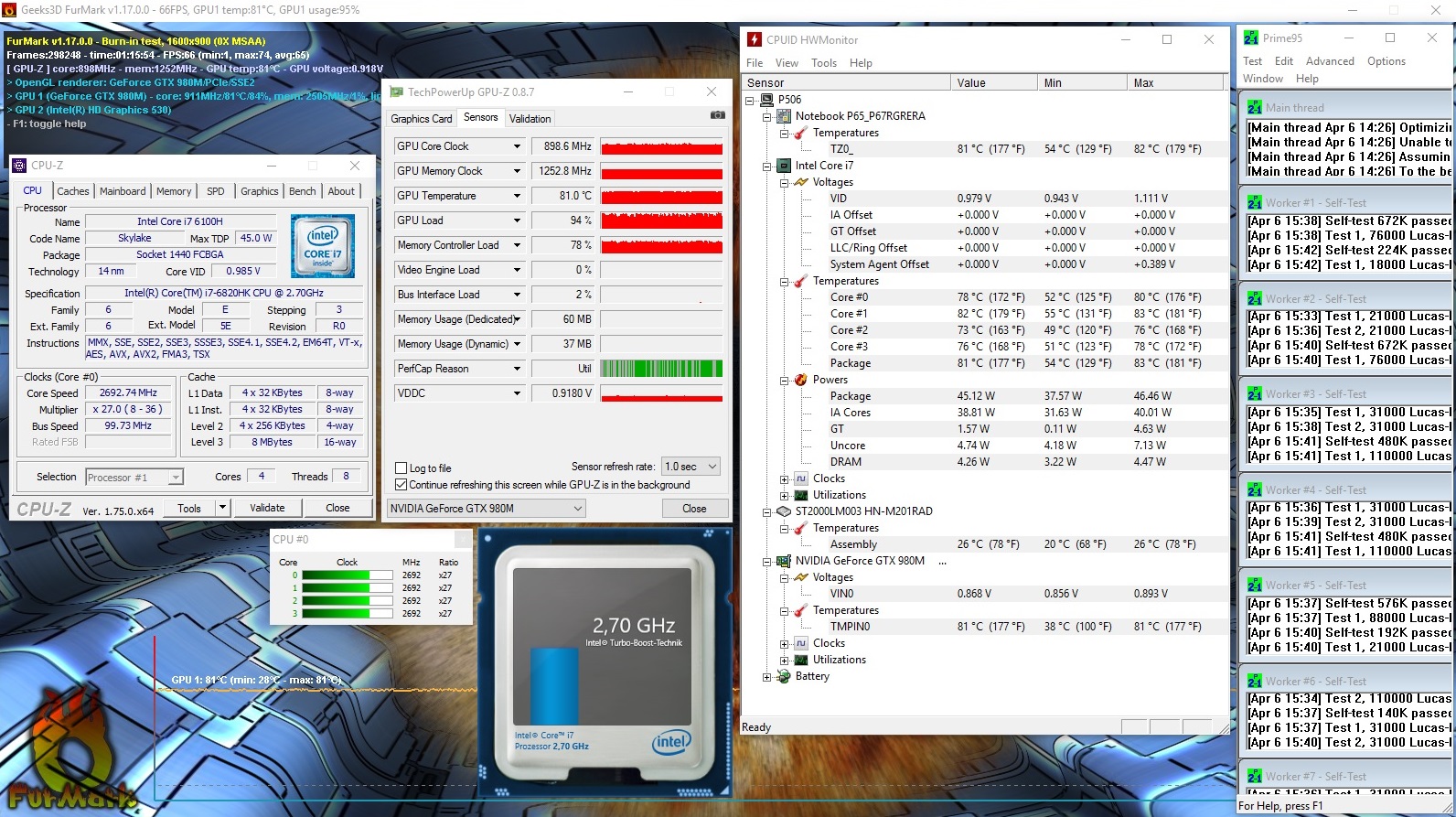Viewport: 1456px width, 817px height.
Task: Collapse the Intel Core i7 tree node
Action: 766,166
